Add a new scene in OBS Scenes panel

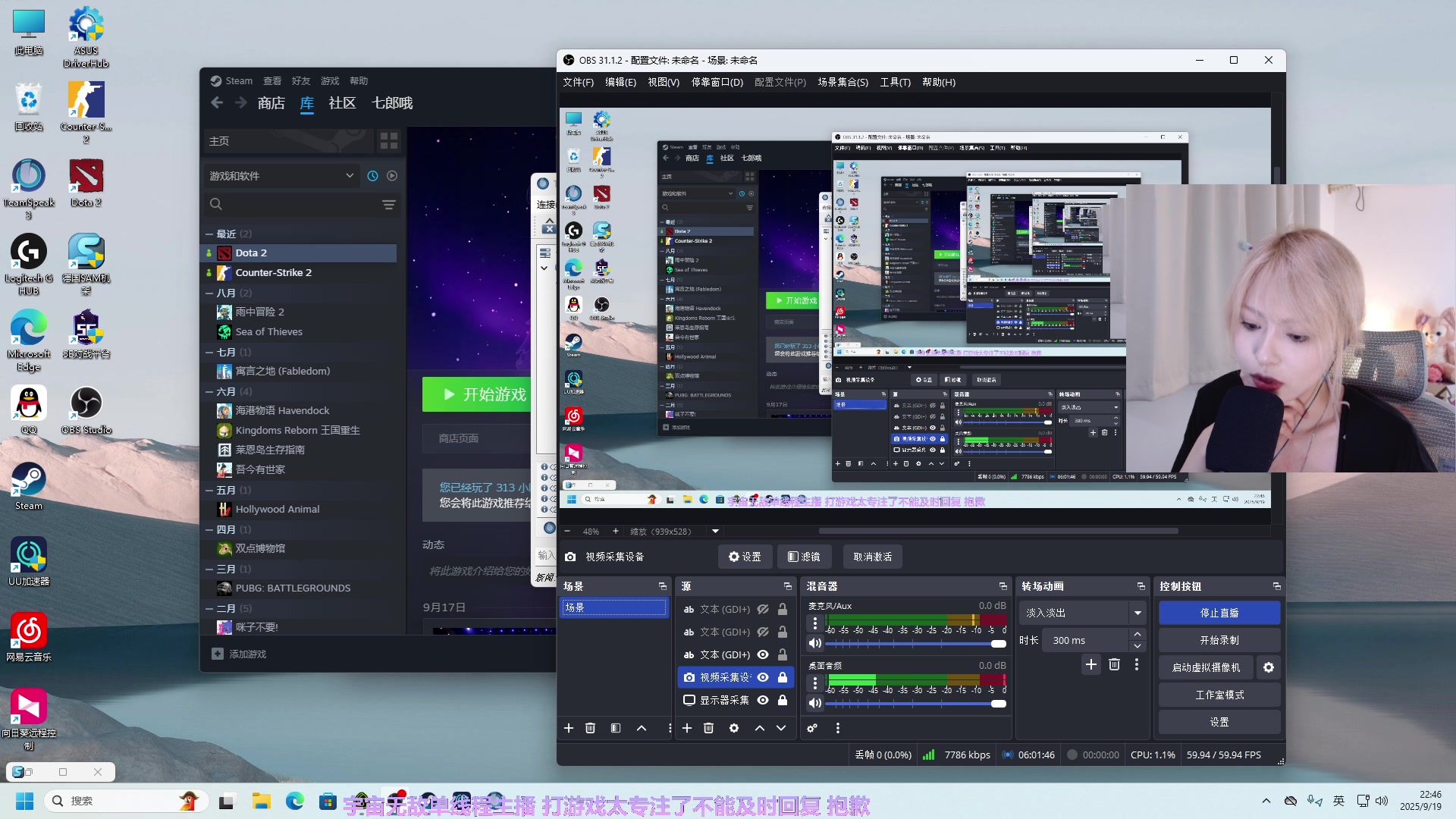click(569, 728)
